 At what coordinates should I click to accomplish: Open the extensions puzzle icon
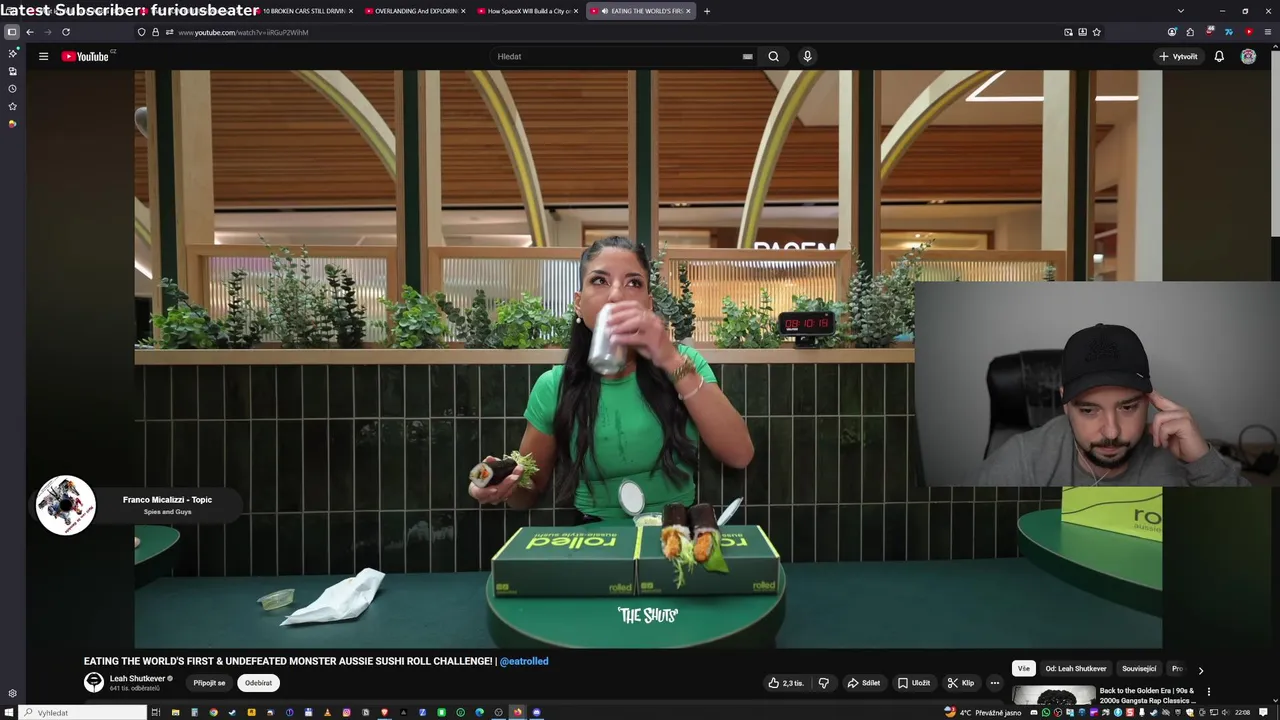1190,32
